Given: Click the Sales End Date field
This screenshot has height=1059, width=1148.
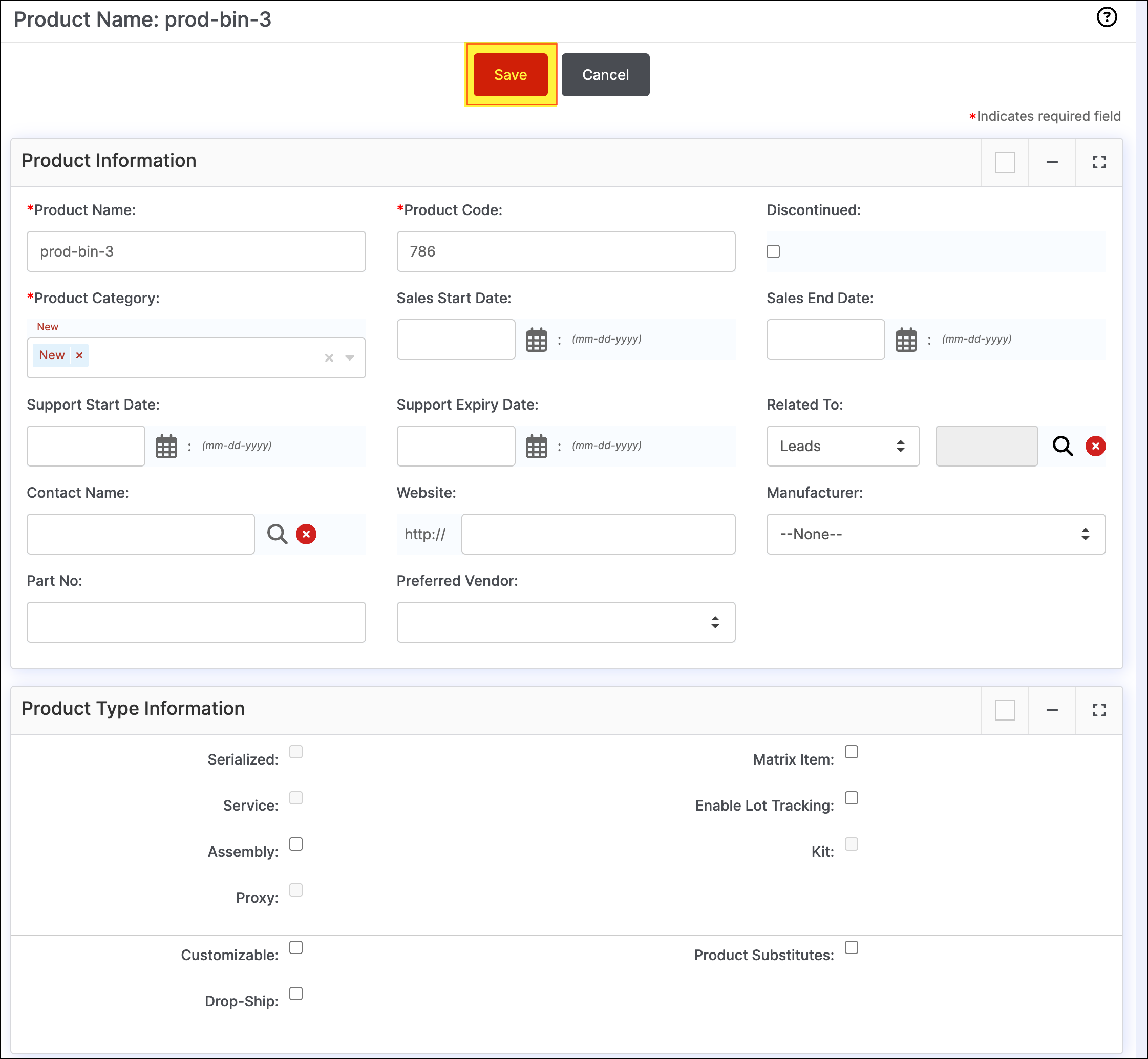Looking at the screenshot, I should tap(825, 340).
